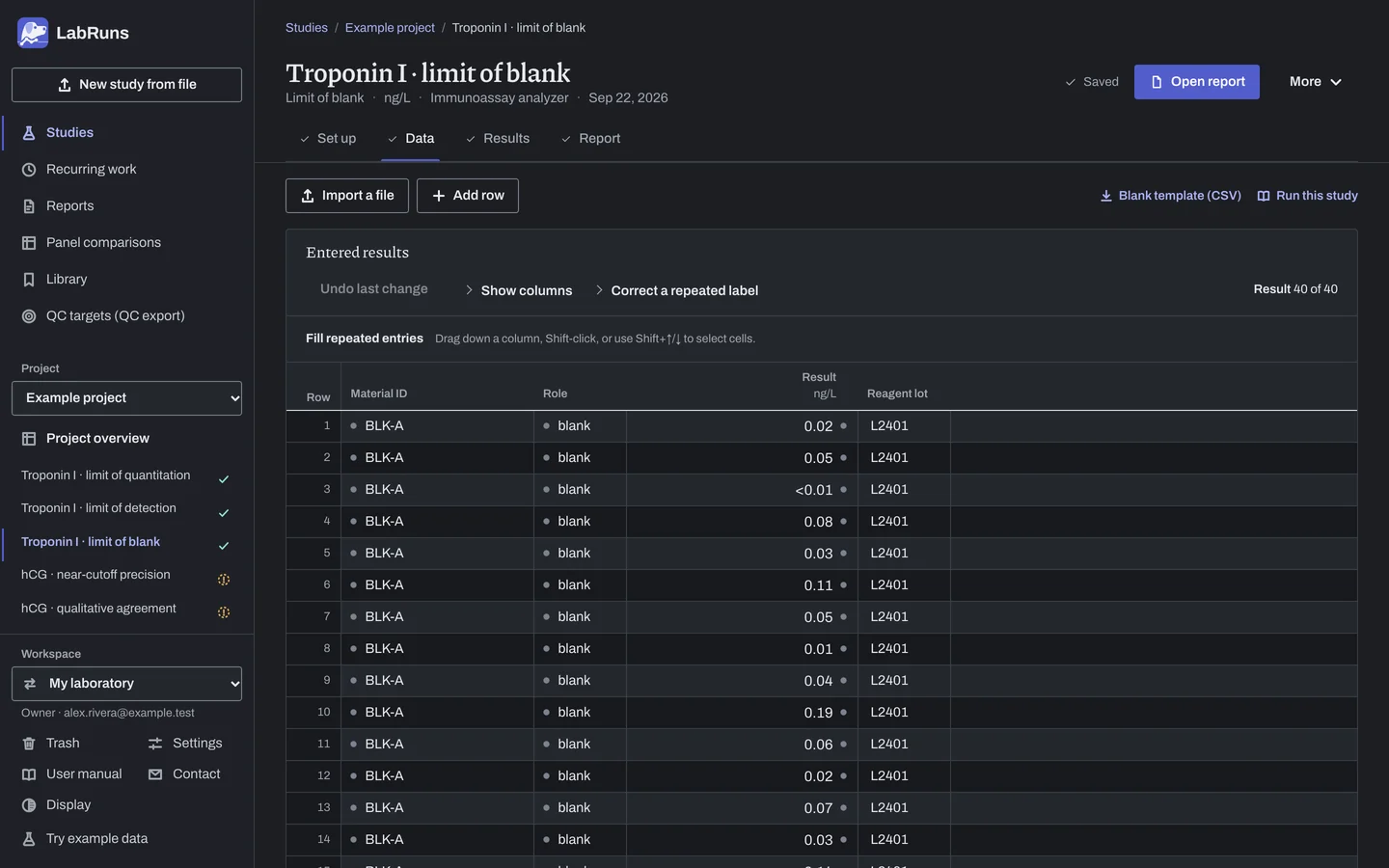Go to Recurring work
The image size is (1389, 868).
tap(126, 170)
